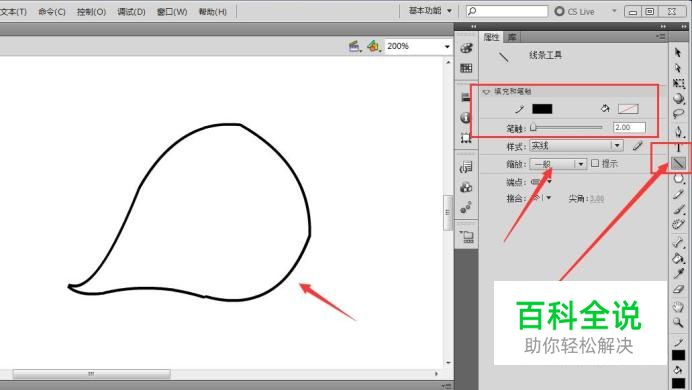692x390 pixels.
Task: Select the Eyedropper tool
Action: pos(678,273)
